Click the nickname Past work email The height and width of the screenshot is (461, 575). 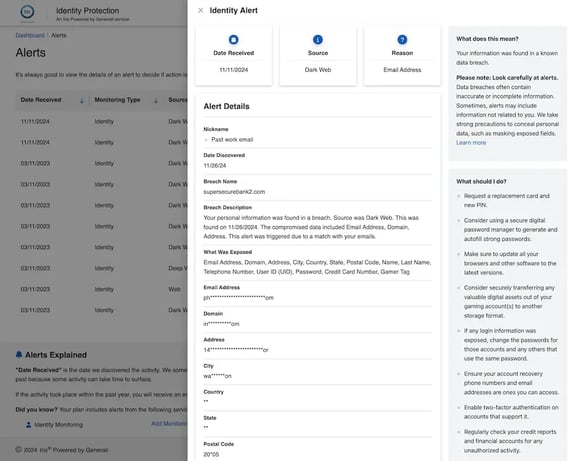pos(232,139)
